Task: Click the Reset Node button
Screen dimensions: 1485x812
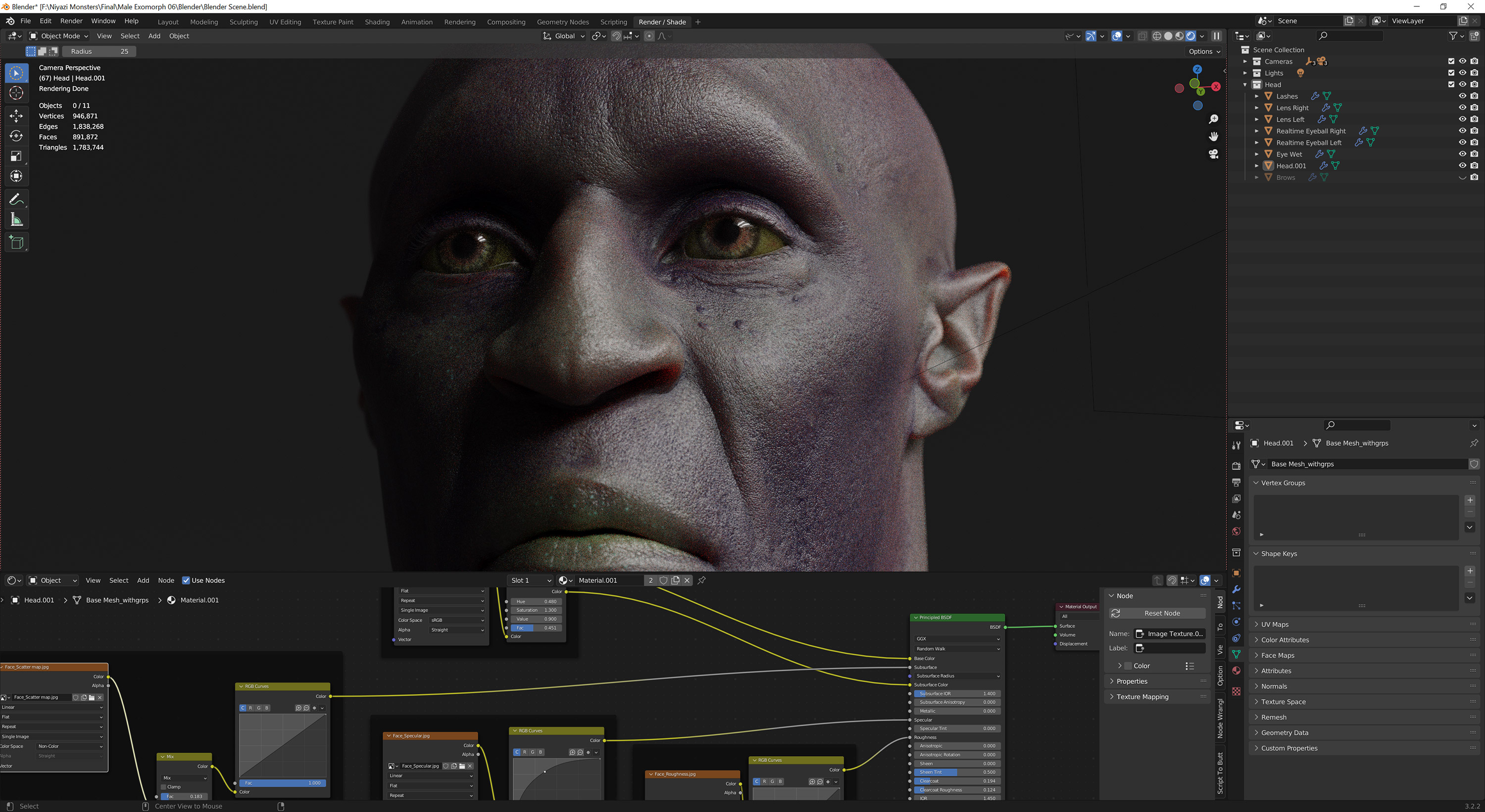Action: (x=1158, y=613)
